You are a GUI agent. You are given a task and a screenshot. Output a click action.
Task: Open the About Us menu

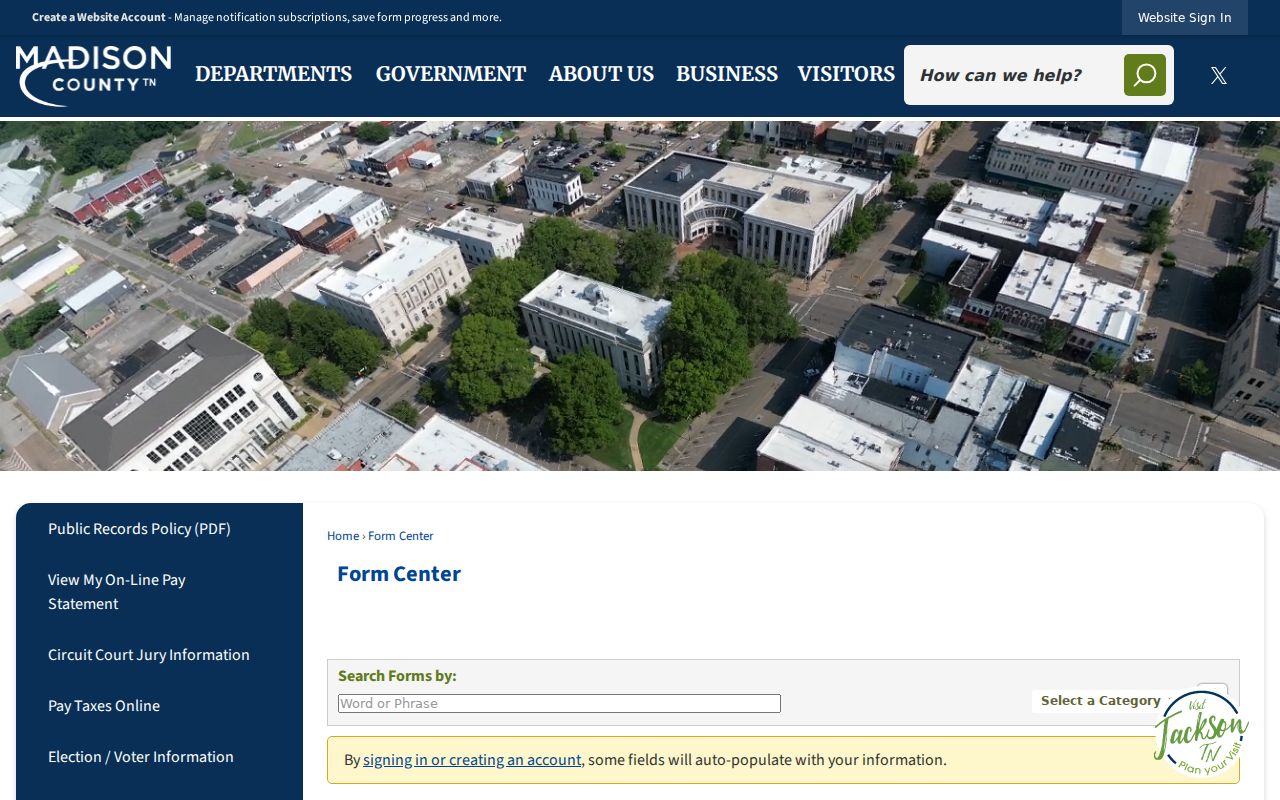point(601,74)
